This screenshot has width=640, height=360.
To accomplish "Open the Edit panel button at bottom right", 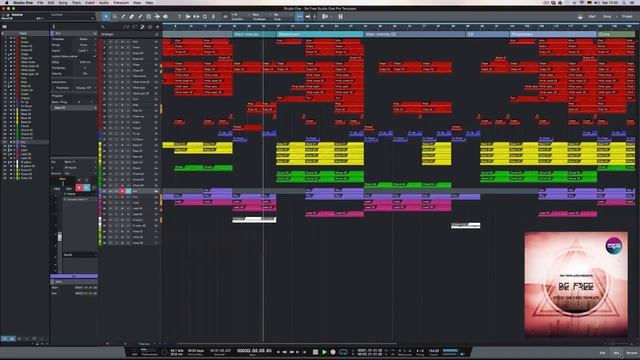I will [602, 353].
